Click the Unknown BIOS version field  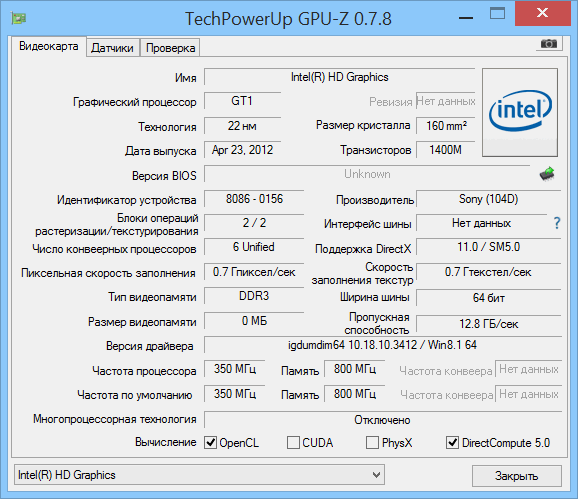point(367,174)
